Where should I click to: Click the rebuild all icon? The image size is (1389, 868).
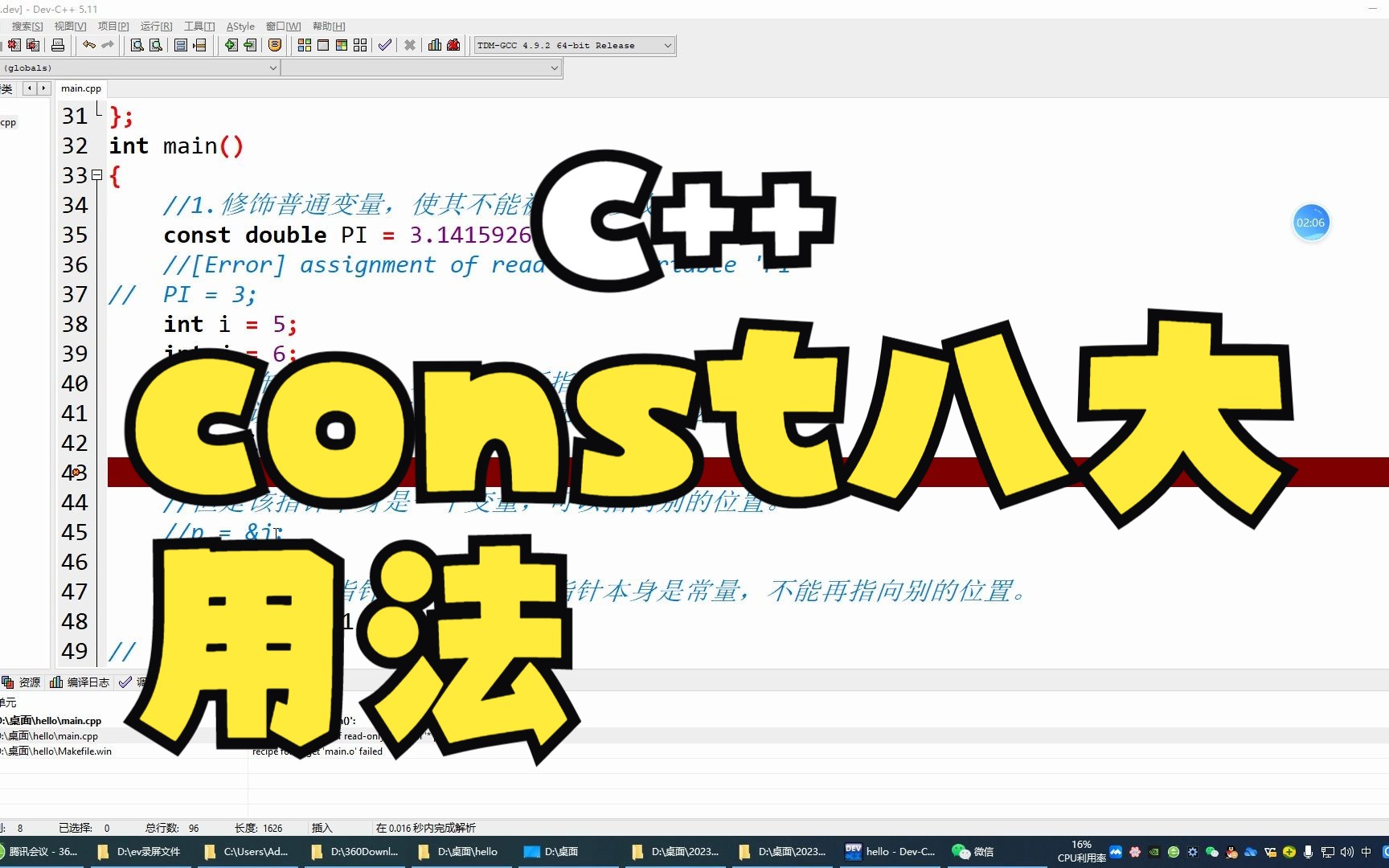tap(360, 45)
